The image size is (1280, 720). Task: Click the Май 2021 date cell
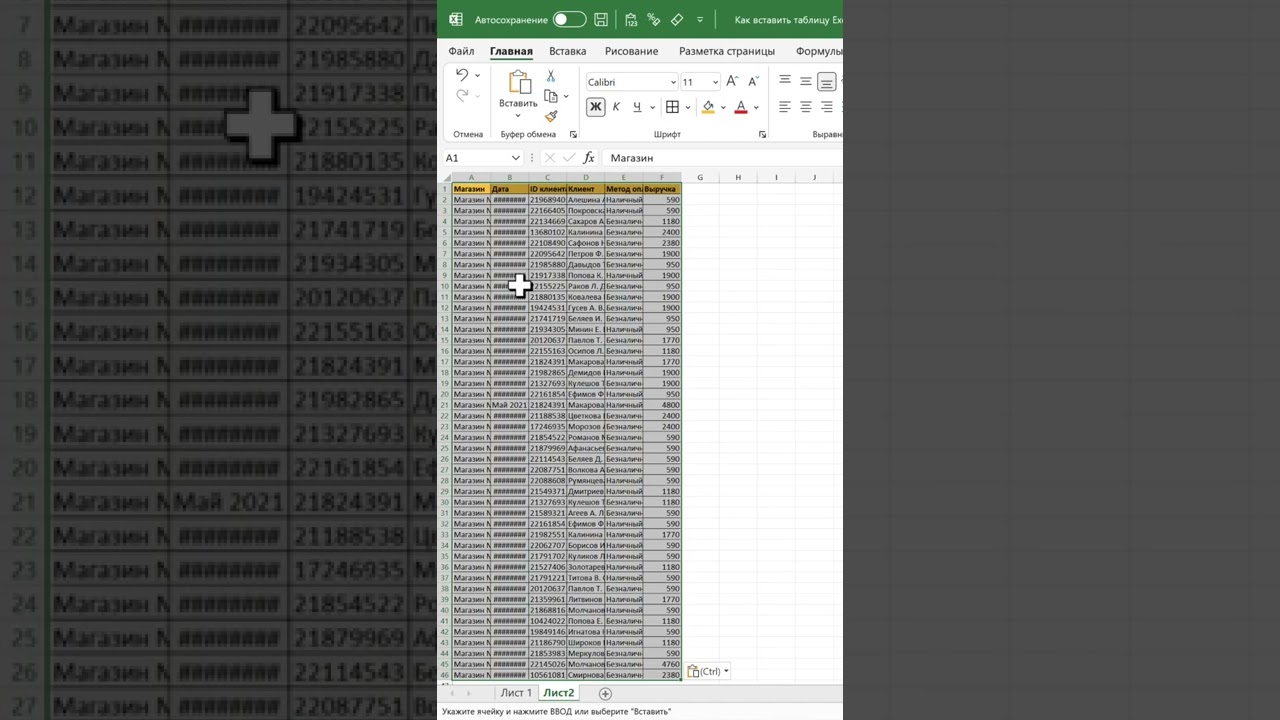pos(509,405)
